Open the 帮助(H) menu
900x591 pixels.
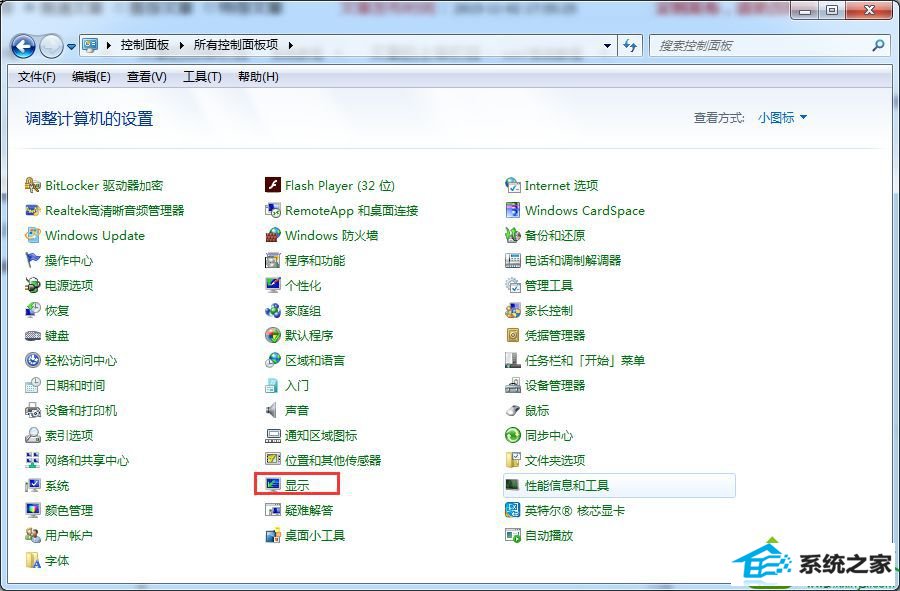[258, 76]
